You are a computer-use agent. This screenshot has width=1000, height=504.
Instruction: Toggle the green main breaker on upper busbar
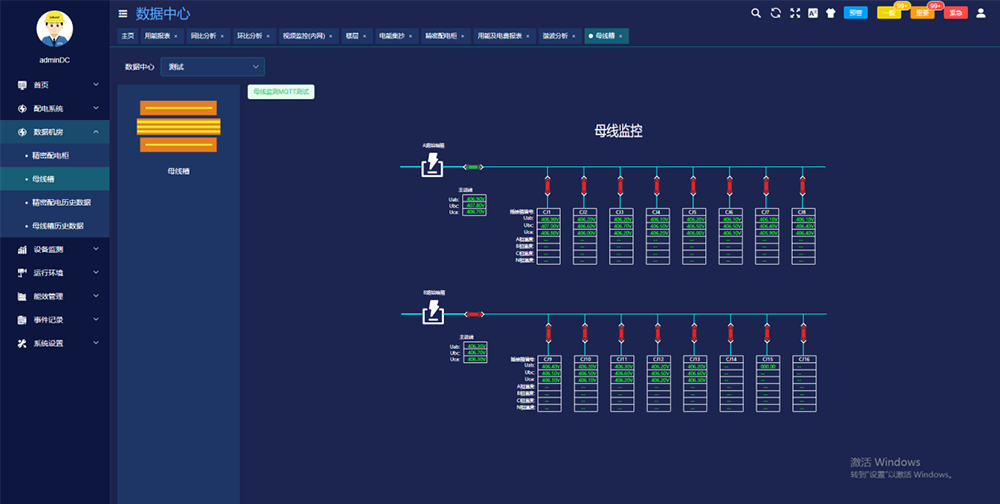[x=474, y=167]
